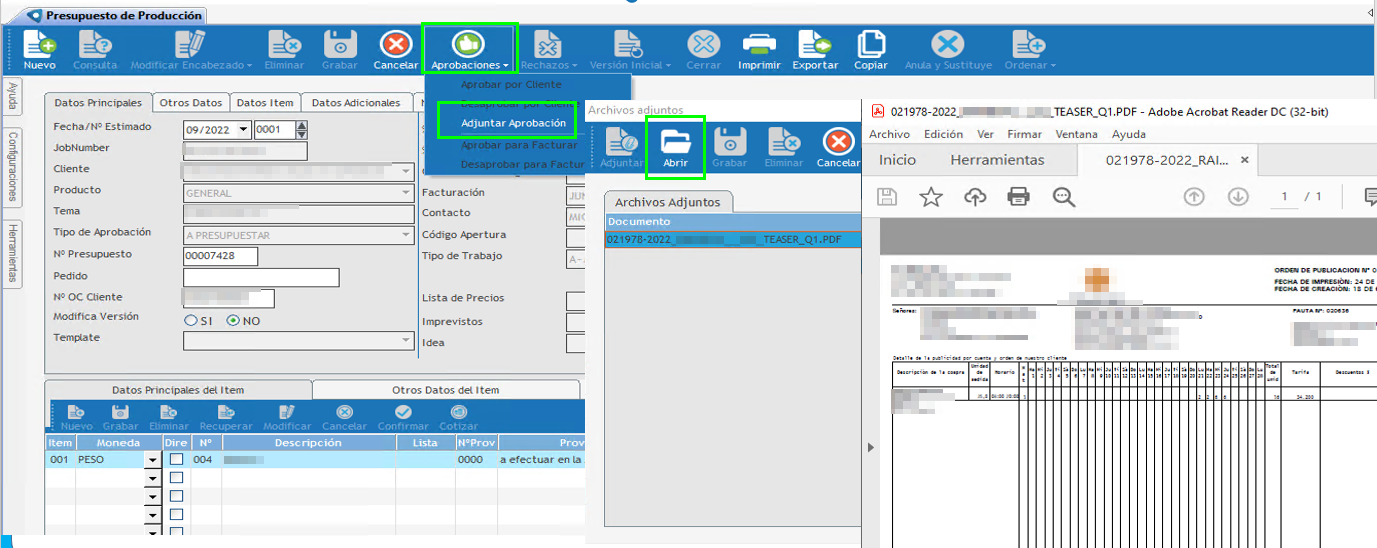Switch to the Datos Item tab
The height and width of the screenshot is (548, 1377).
(x=265, y=102)
